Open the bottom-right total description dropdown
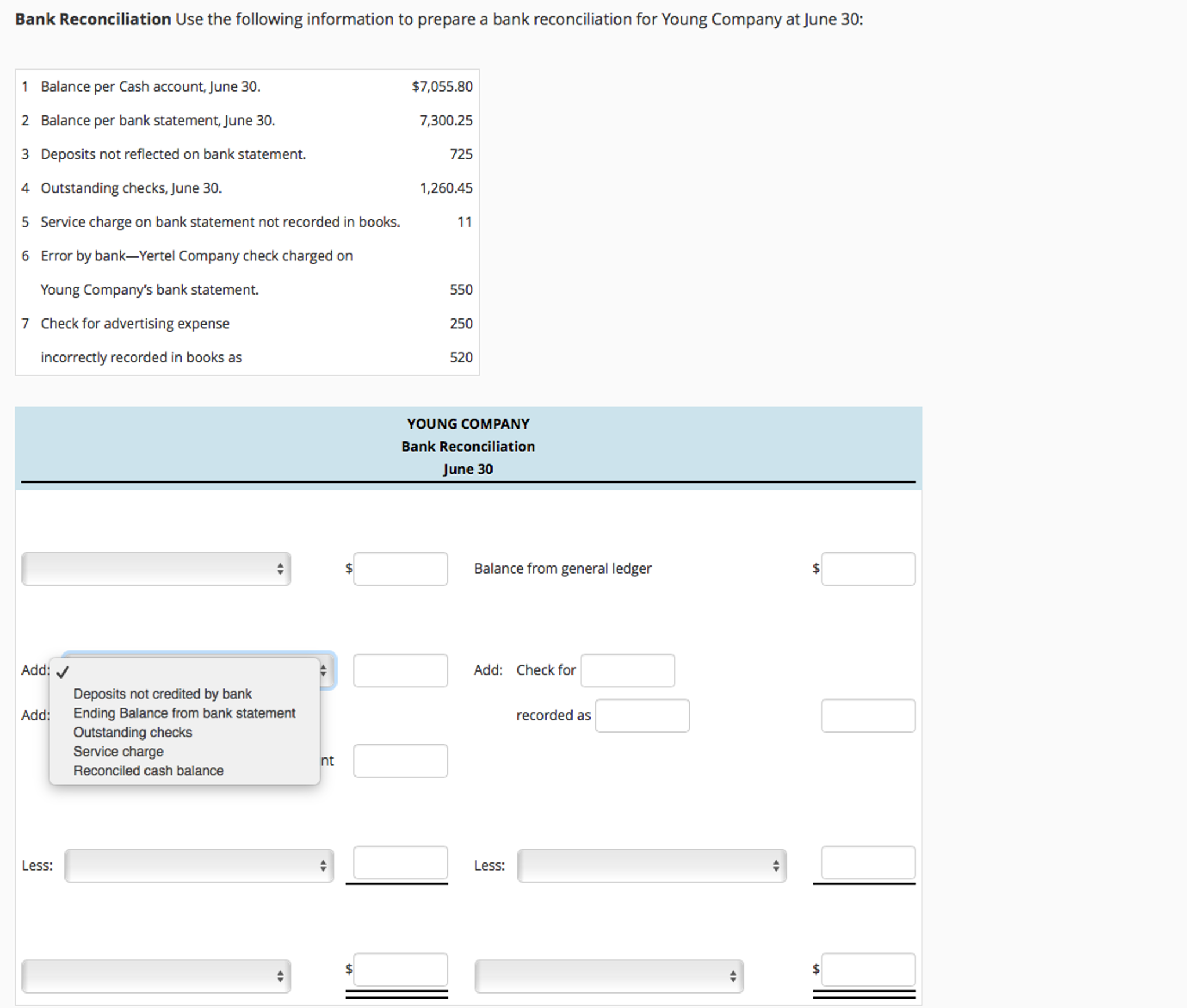The height and width of the screenshot is (1008, 1187). pyautogui.click(x=609, y=976)
